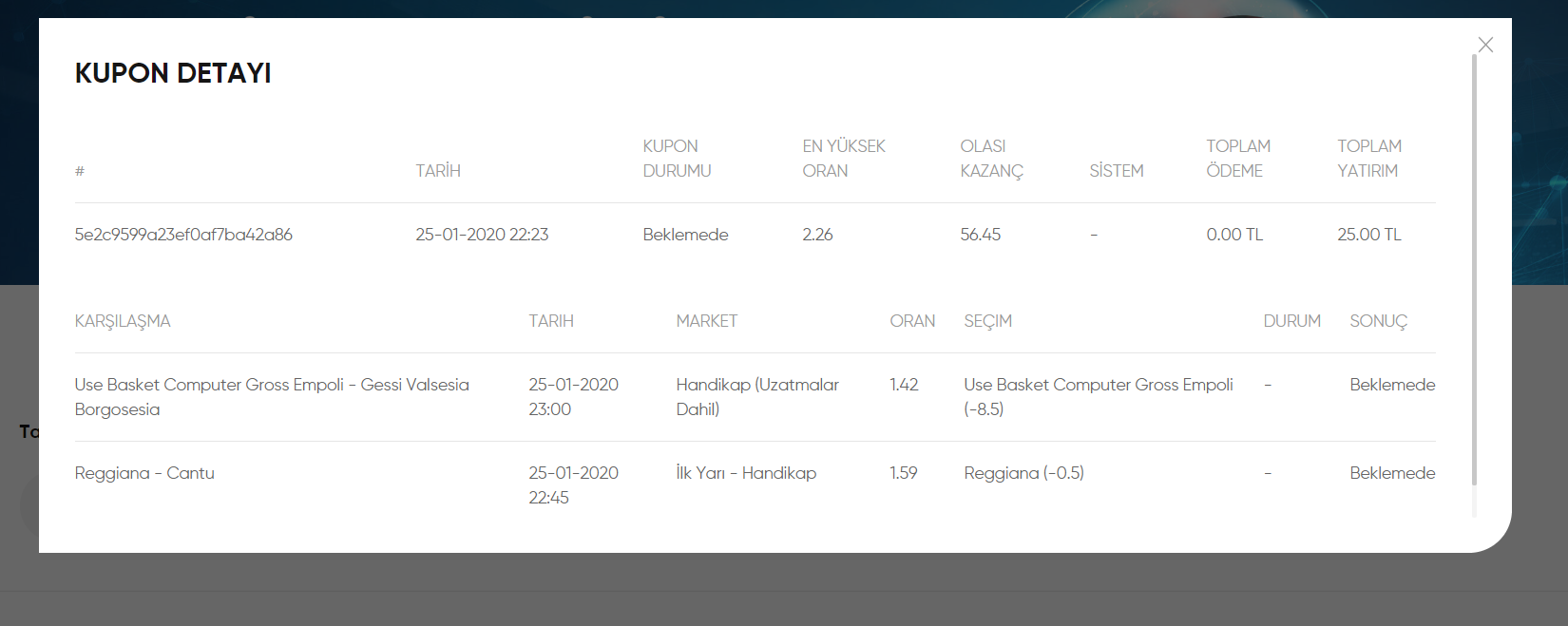Click market Handikap (Uzatmalar Dahil)

(x=757, y=397)
